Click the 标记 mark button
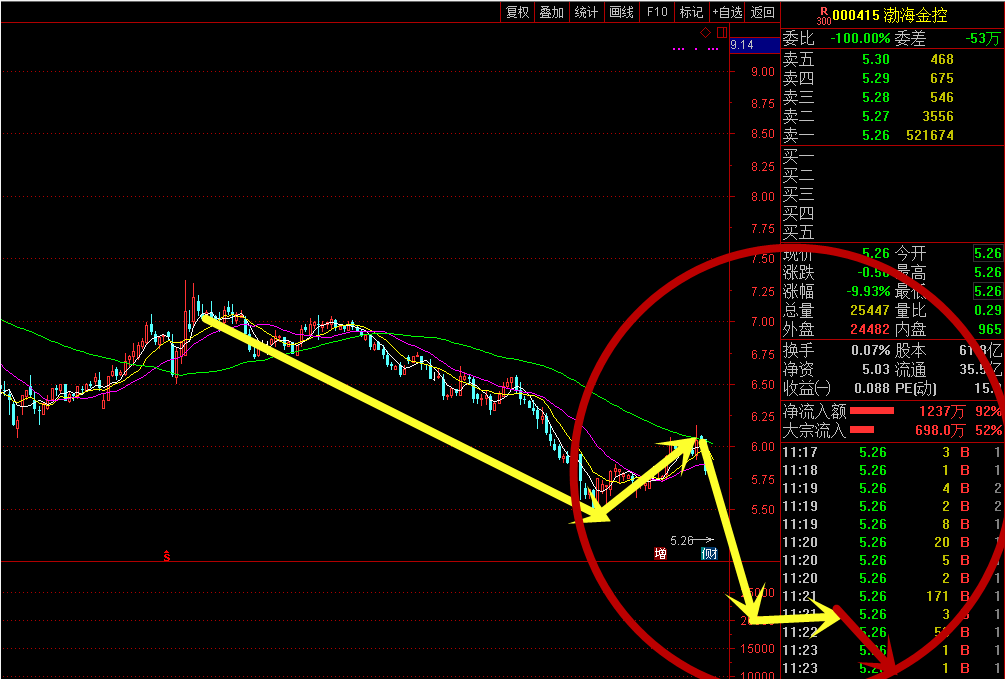 pos(691,12)
